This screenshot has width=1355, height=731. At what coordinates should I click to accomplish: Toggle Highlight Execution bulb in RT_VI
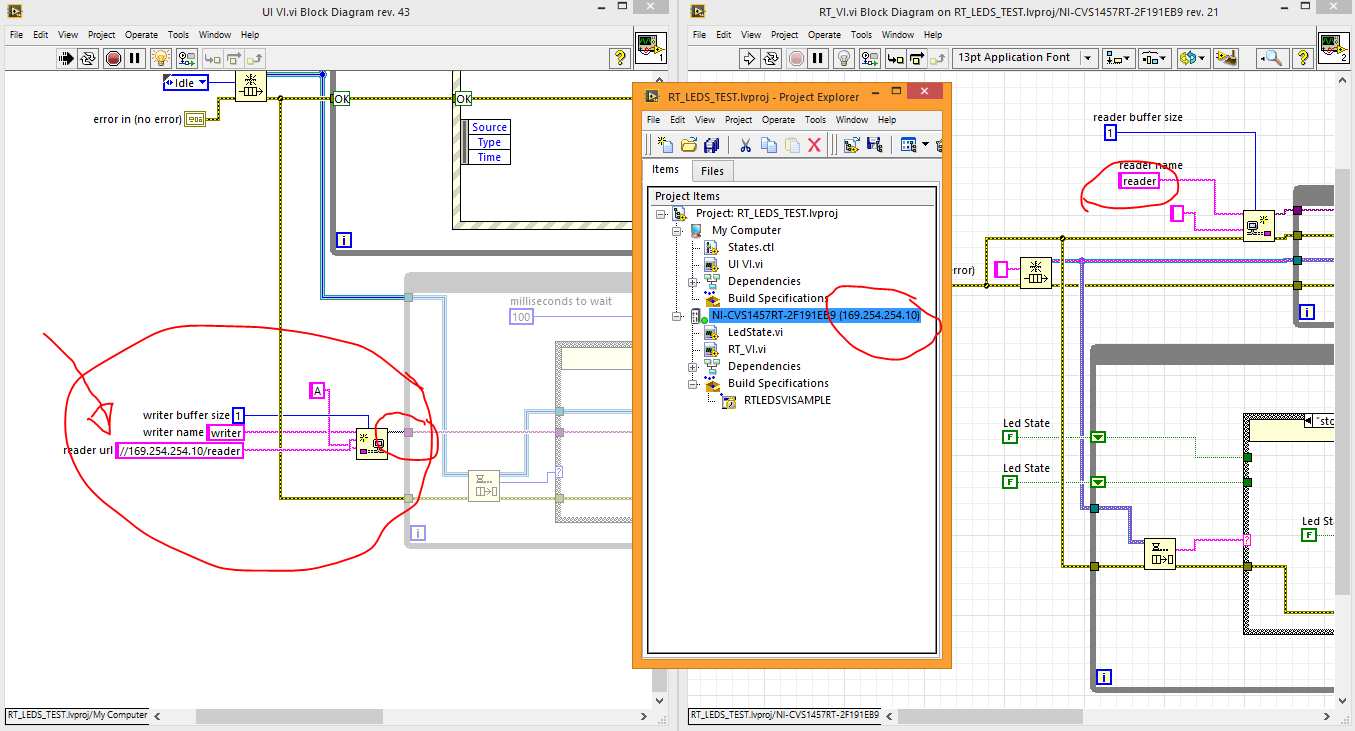[846, 58]
